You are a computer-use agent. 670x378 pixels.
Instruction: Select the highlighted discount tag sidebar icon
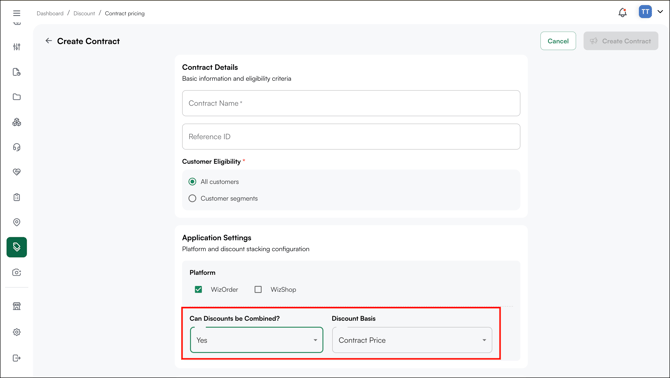pyautogui.click(x=17, y=247)
